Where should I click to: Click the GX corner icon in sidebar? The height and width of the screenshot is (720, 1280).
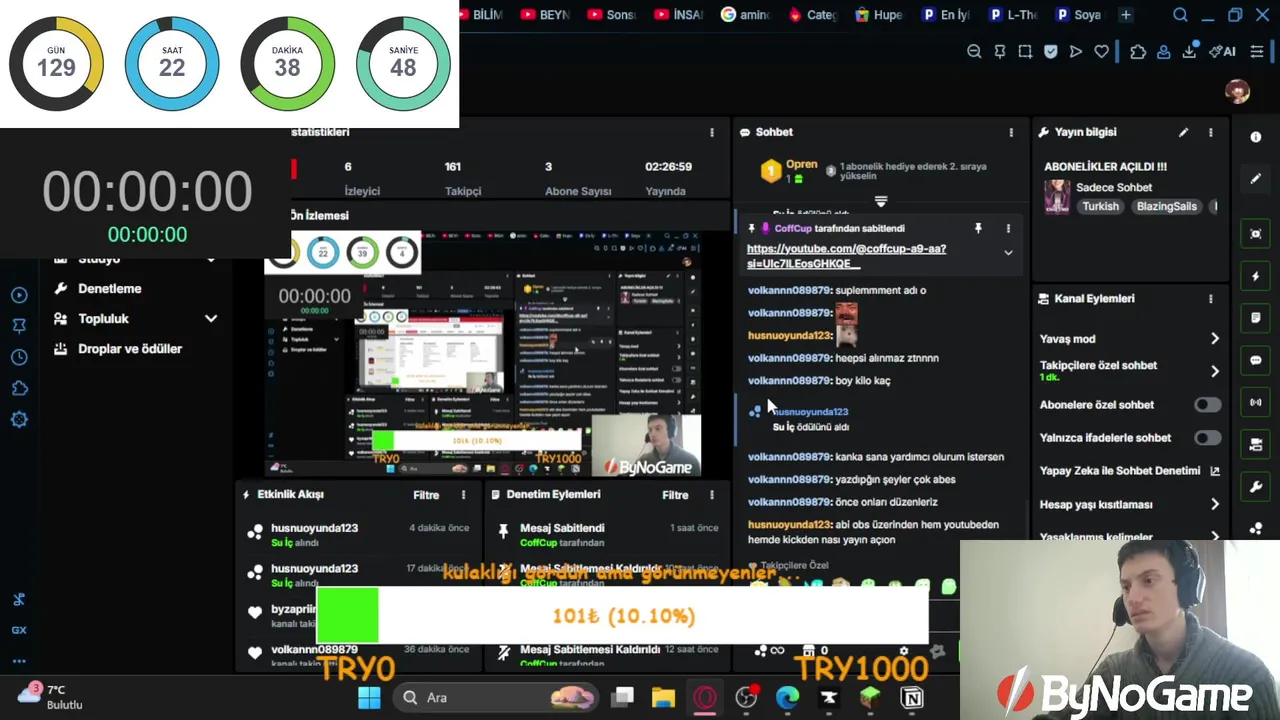tap(19, 630)
